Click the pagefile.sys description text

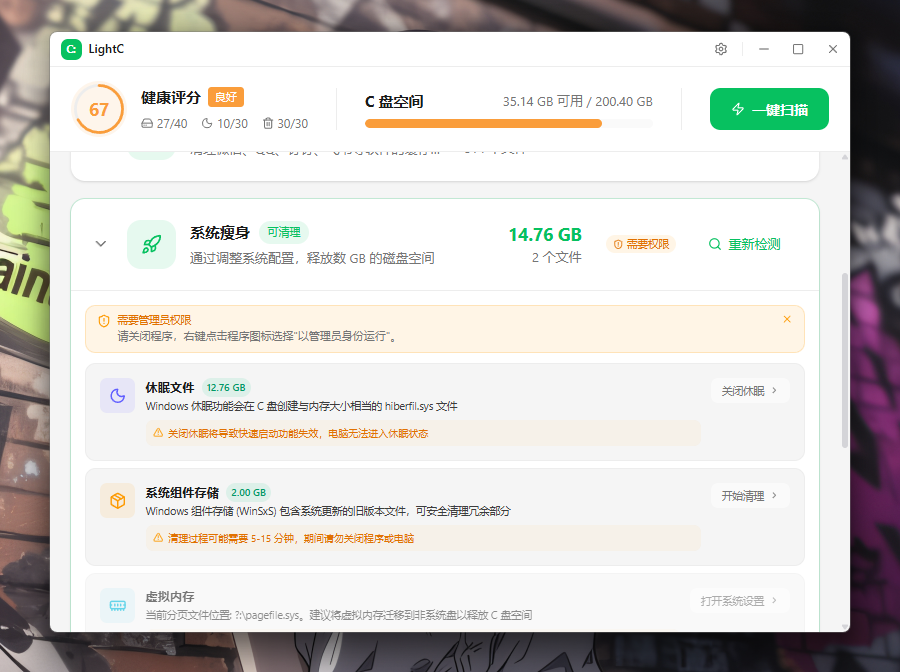click(339, 615)
